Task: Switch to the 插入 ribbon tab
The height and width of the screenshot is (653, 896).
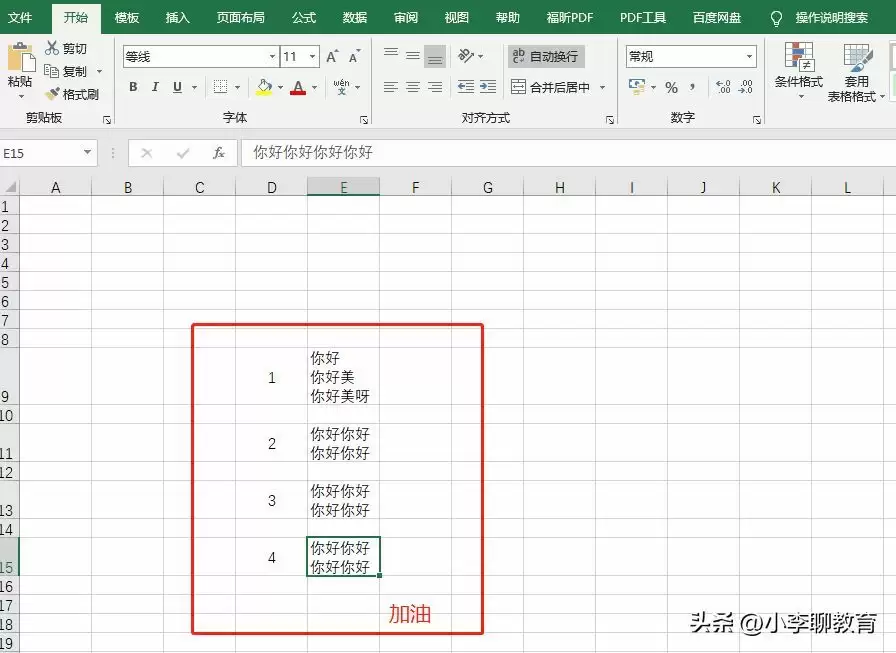Action: [x=177, y=17]
